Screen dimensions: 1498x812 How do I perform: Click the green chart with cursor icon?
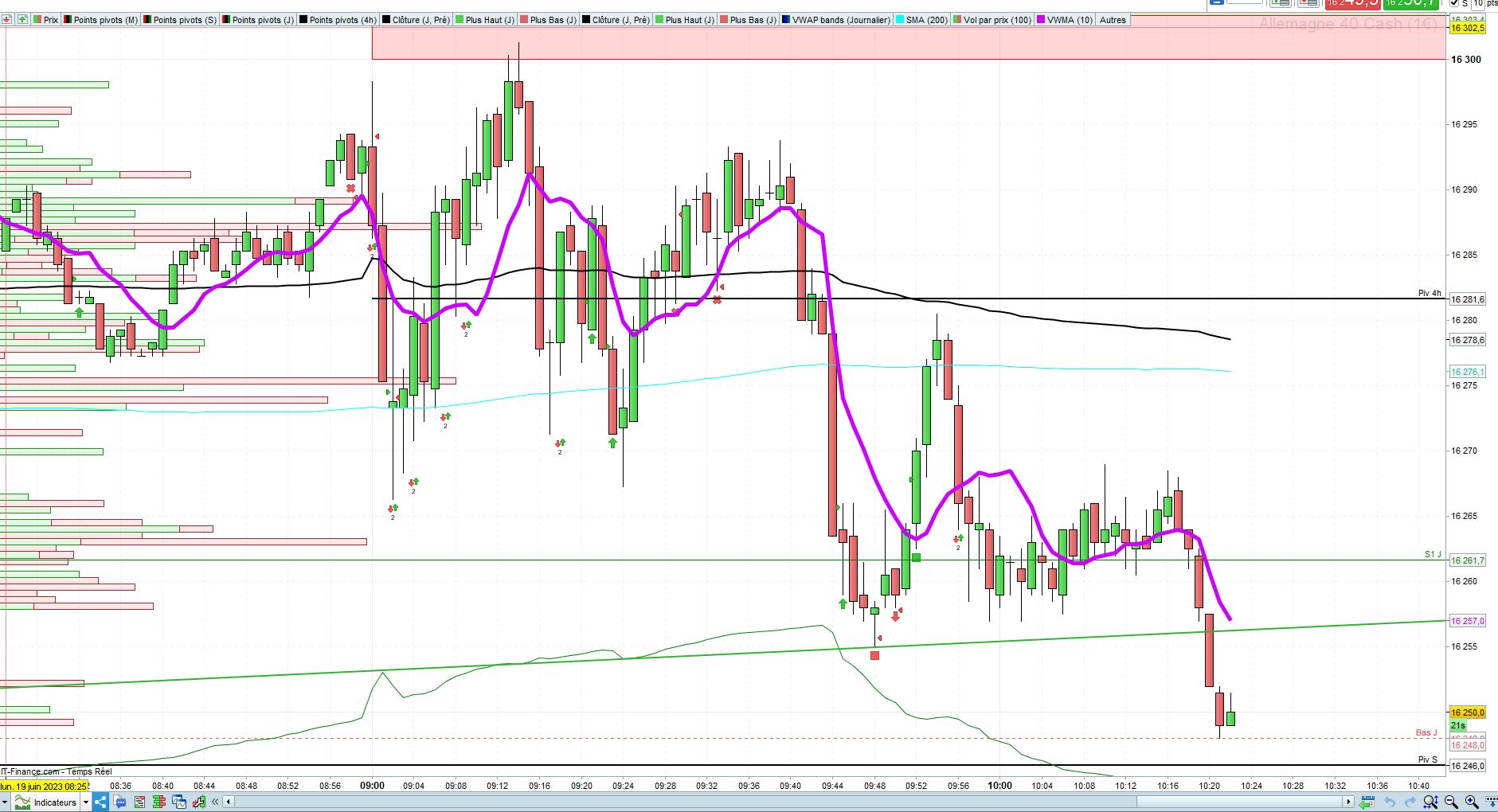[x=199, y=802]
